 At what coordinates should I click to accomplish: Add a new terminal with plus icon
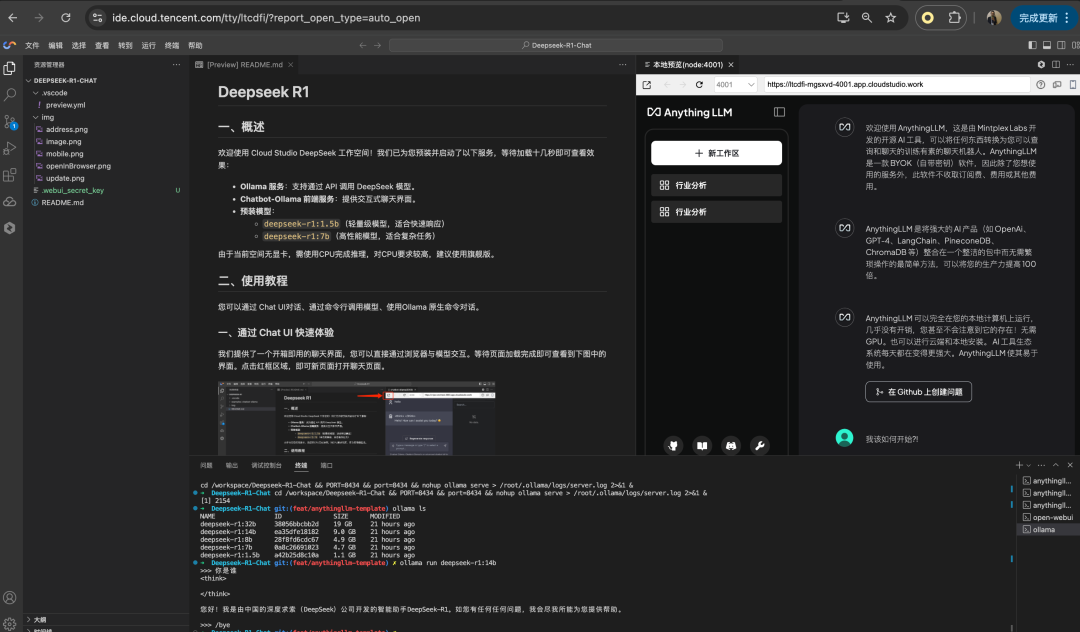[1019, 465]
